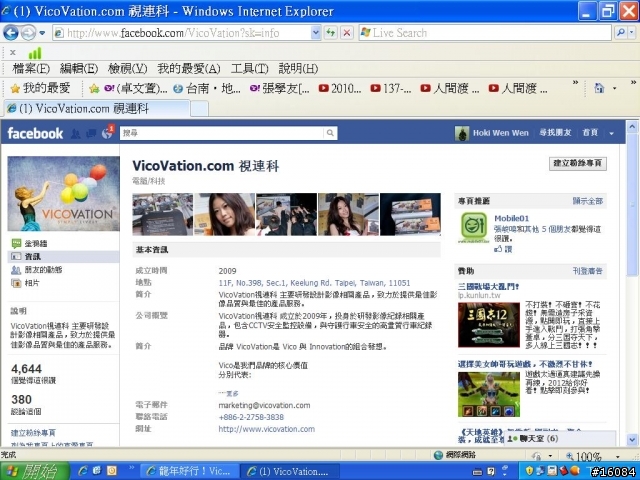Click the add-to-favorites-bar star icon

tap(94, 88)
